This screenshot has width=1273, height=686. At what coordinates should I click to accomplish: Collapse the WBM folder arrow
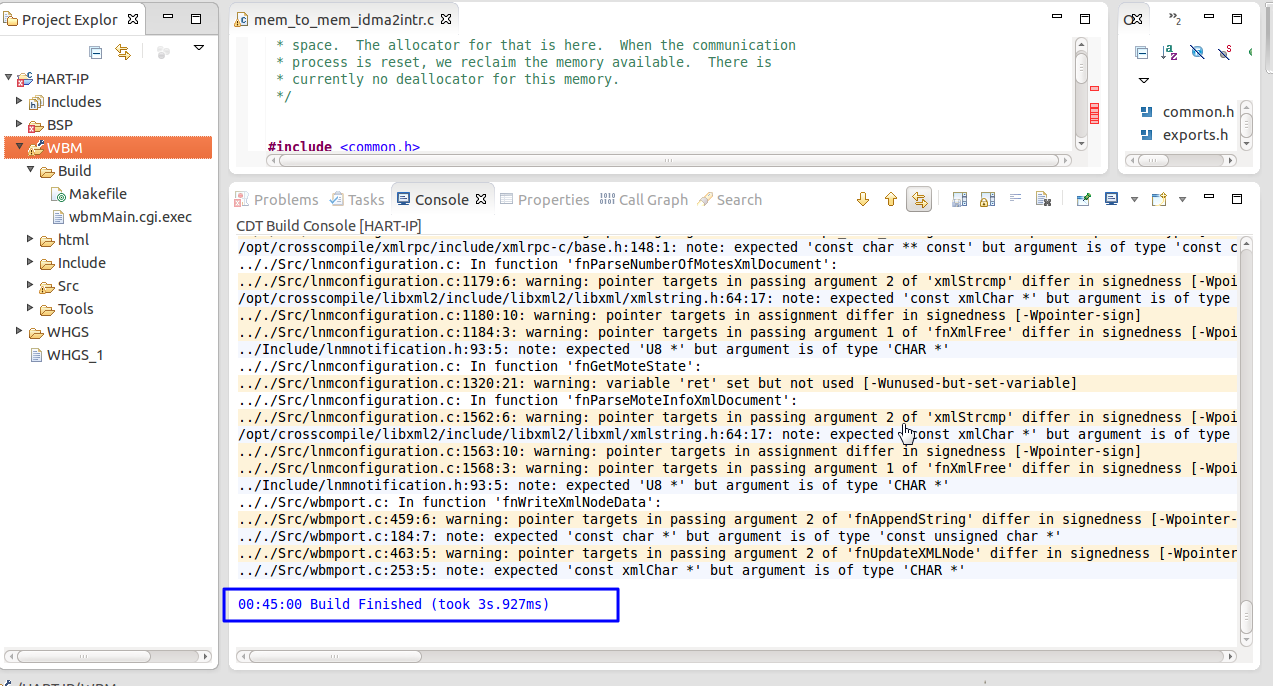[x=19, y=147]
